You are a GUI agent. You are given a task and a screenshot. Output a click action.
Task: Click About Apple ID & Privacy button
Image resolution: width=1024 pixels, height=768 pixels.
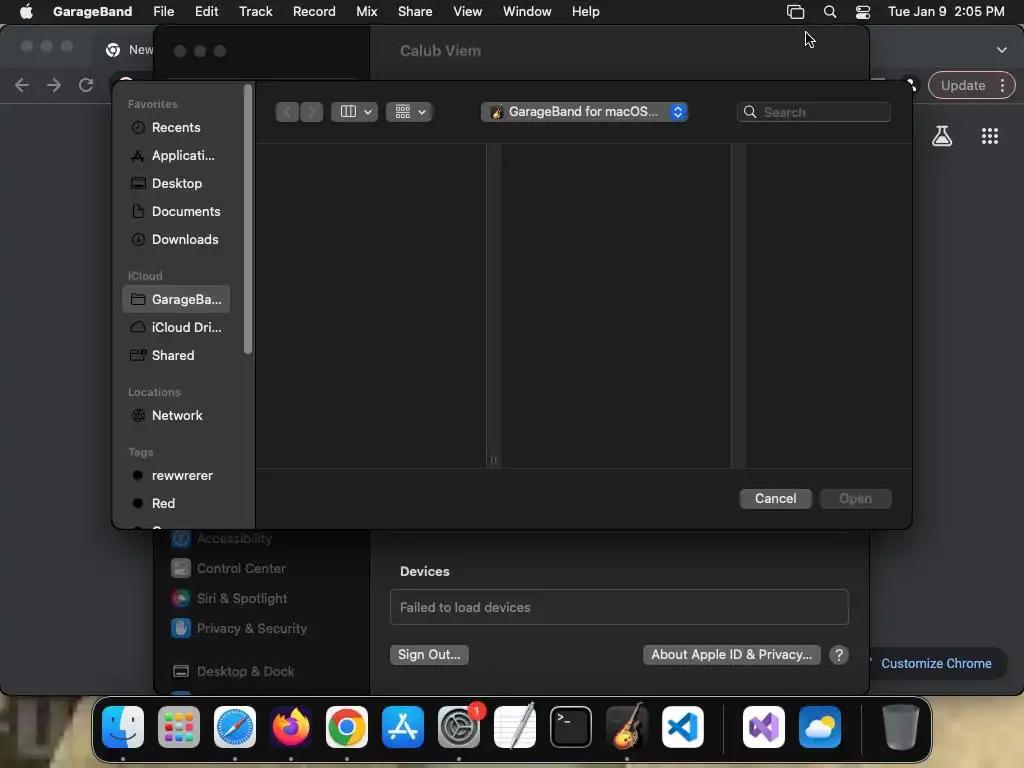point(731,654)
